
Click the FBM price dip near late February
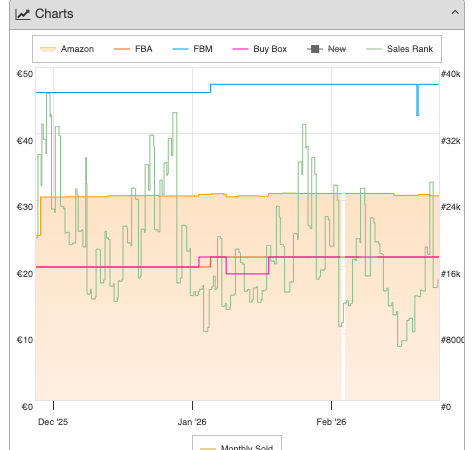point(417,100)
